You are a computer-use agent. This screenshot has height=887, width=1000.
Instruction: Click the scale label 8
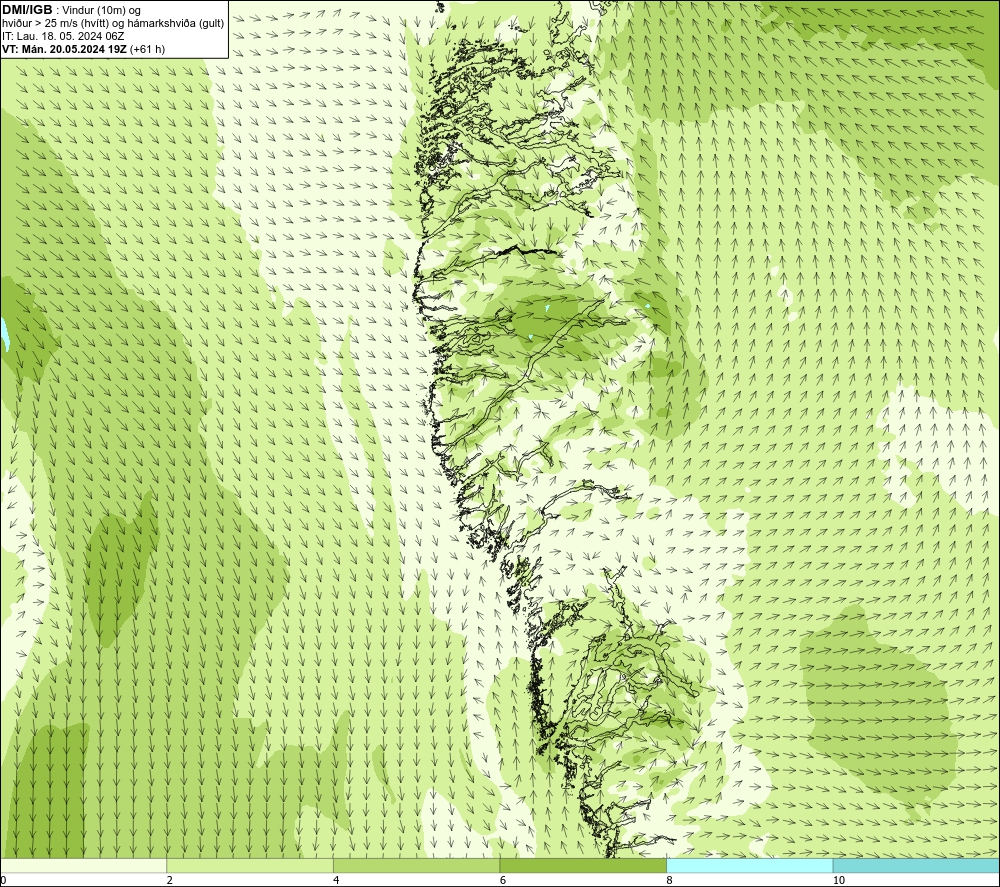[x=669, y=880]
